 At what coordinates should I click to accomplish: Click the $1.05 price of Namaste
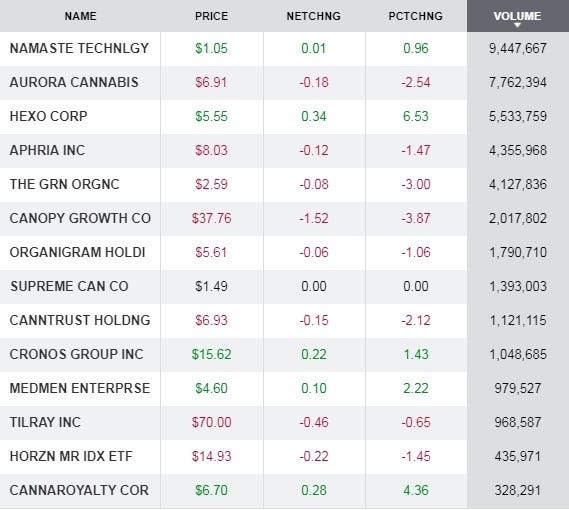[x=212, y=48]
